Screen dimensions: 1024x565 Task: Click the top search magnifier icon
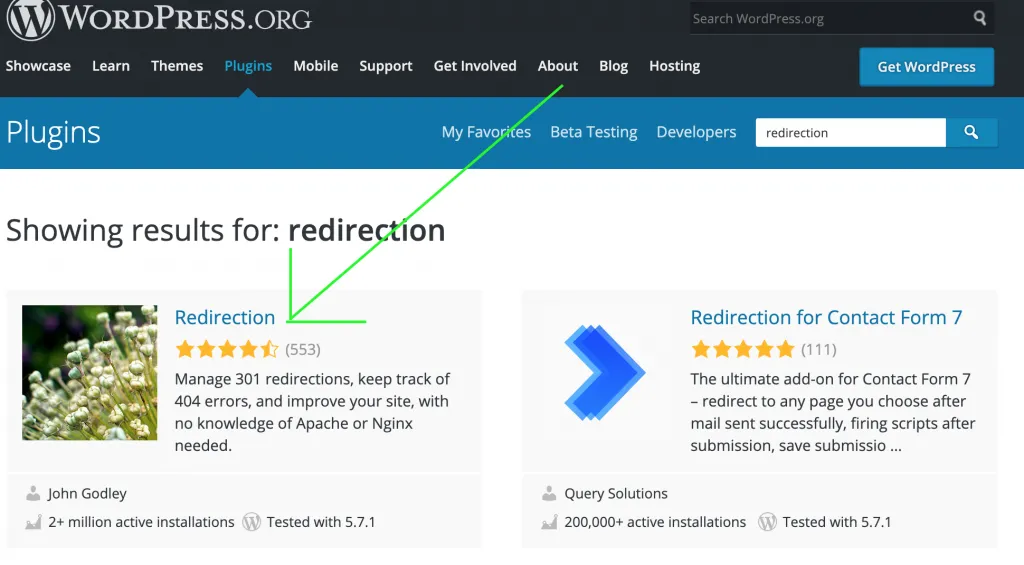980,18
